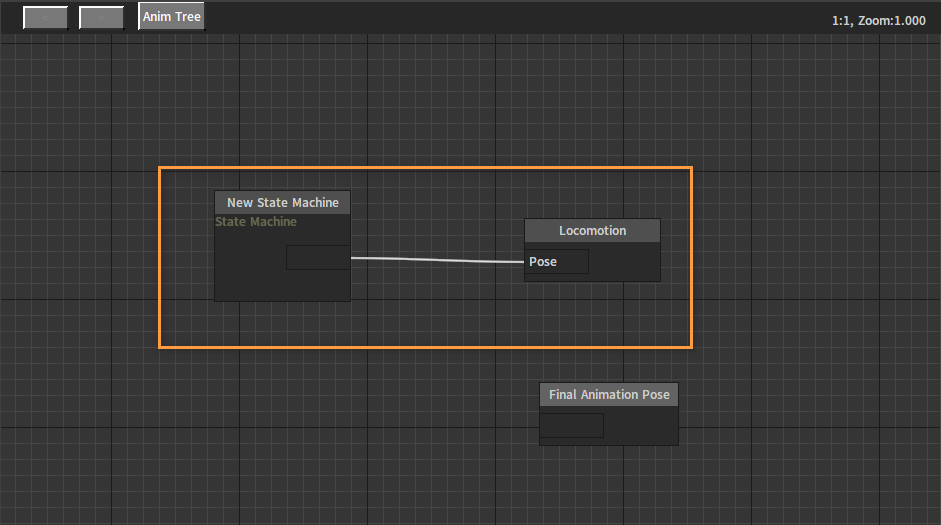Click the back navigation arrow button

click(45, 17)
